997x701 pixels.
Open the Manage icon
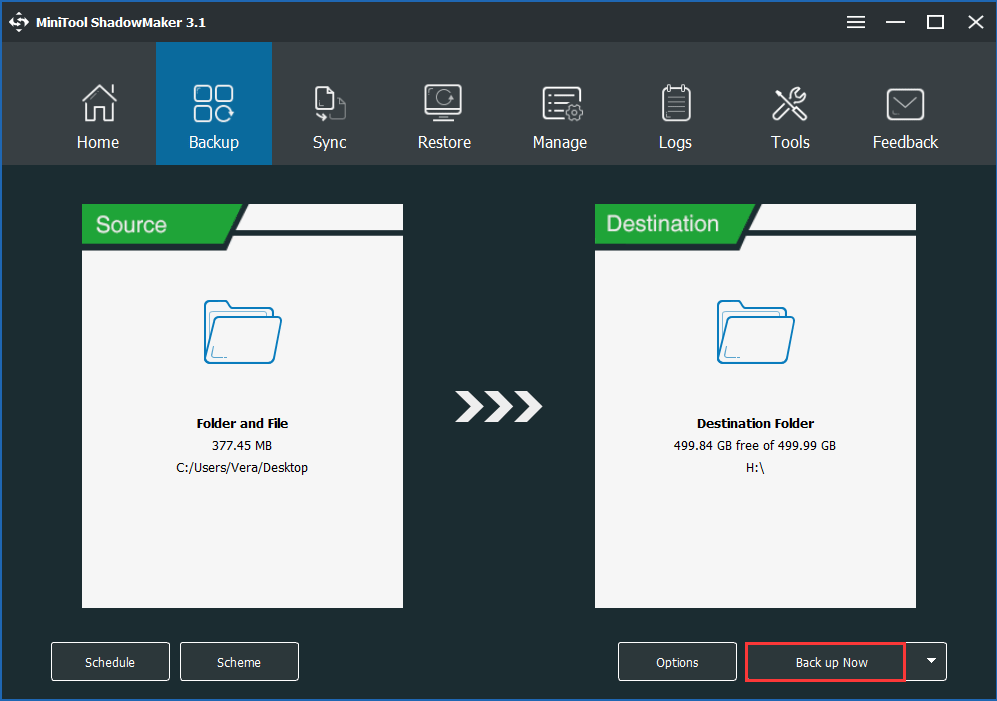559,103
